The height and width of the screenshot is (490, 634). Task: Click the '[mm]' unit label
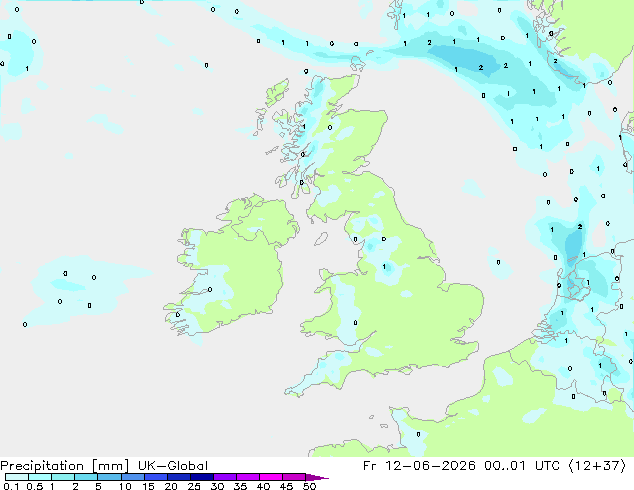pyautogui.click(x=111, y=466)
